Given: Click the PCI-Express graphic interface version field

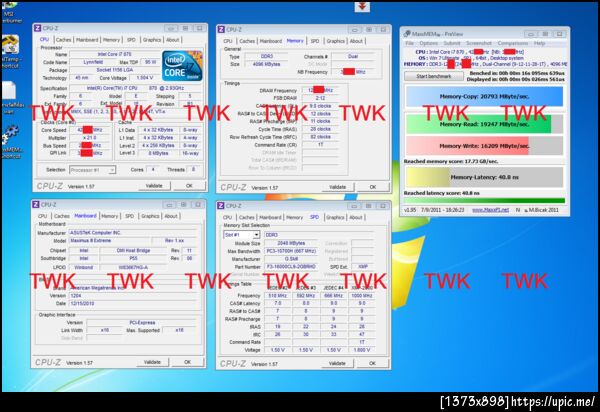Looking at the screenshot, I should tap(142, 322).
